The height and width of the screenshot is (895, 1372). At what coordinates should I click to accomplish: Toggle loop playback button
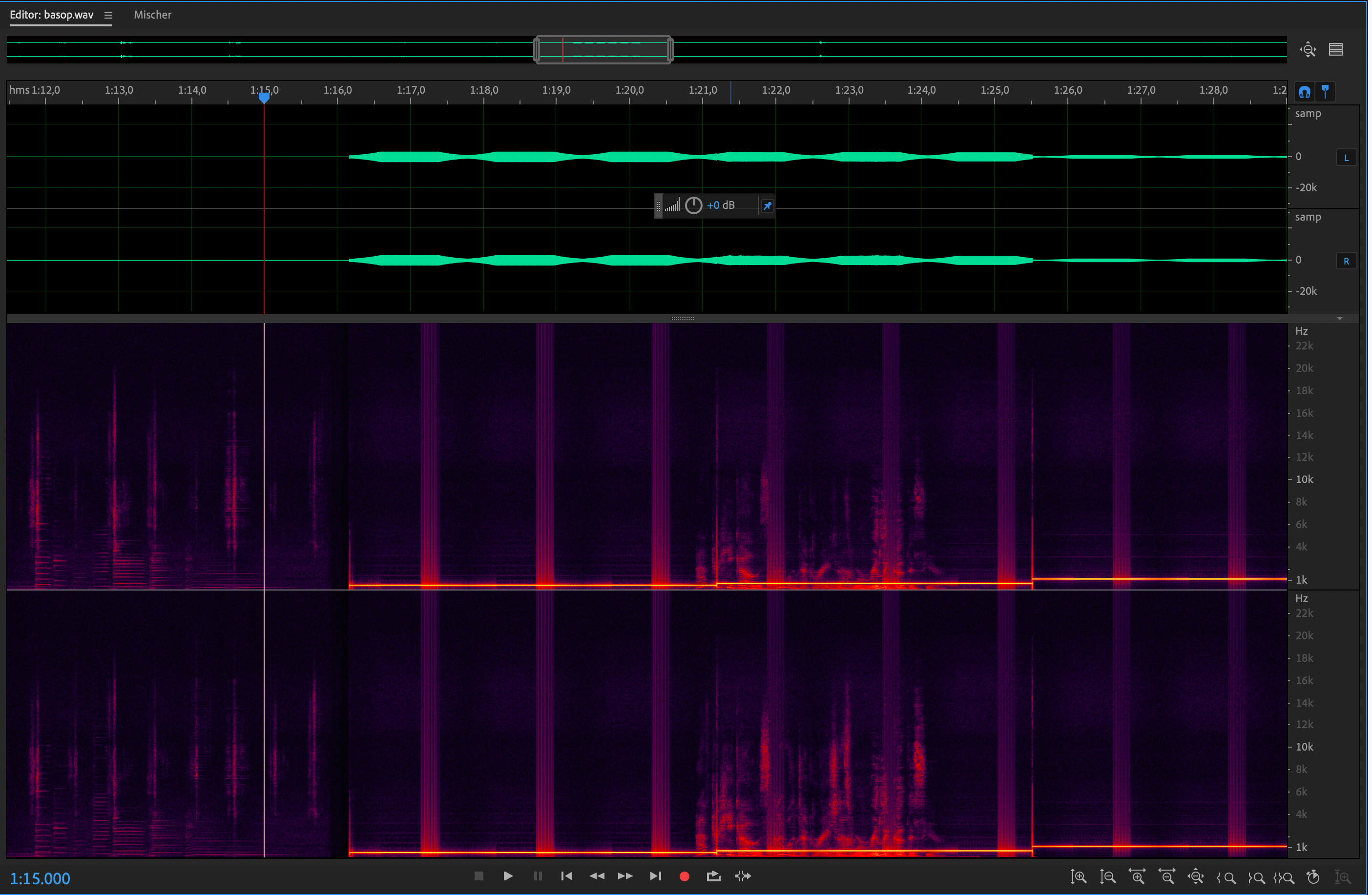coord(714,876)
